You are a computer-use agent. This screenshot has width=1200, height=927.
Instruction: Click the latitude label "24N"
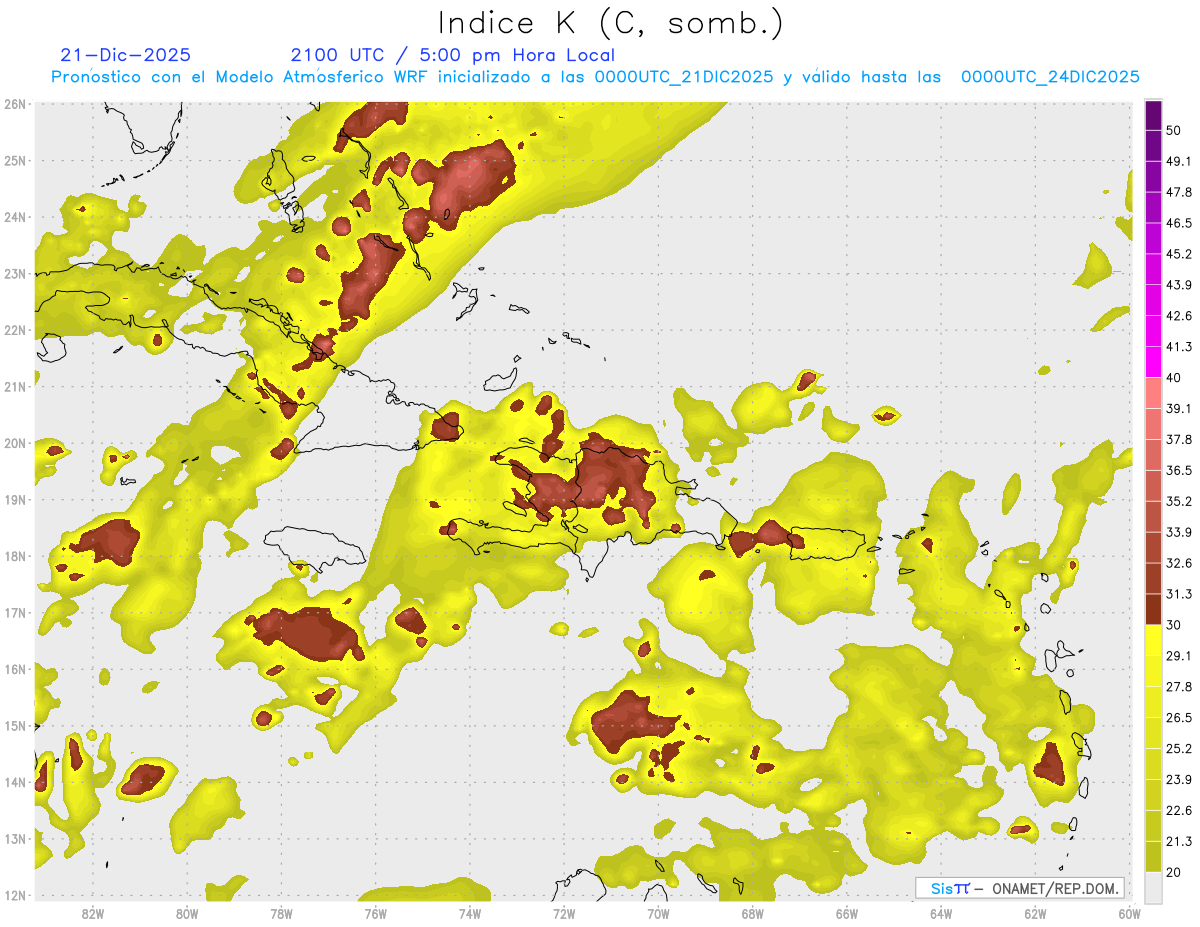[x=15, y=217]
